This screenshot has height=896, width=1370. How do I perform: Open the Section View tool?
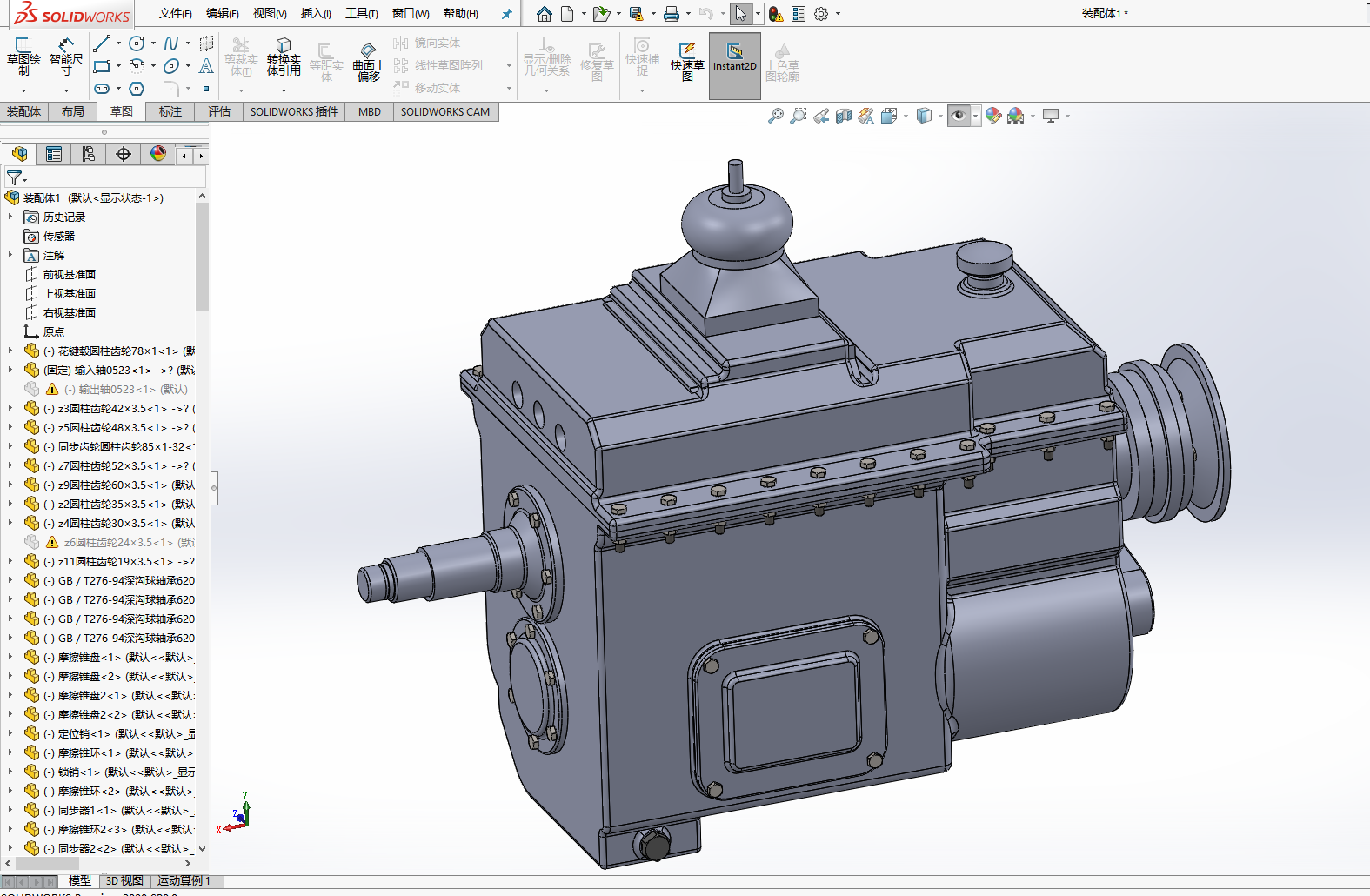pos(844,116)
